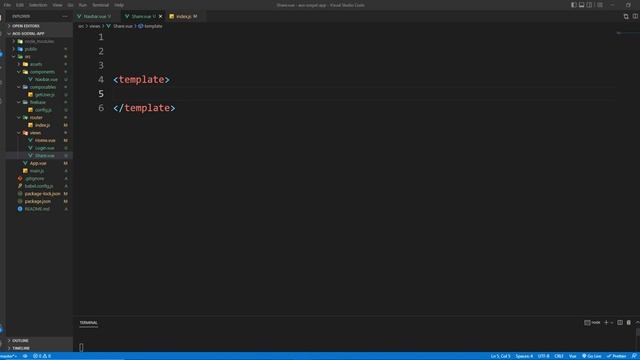Open README.md file
Viewport: 640px width, 360px height.
[39, 209]
